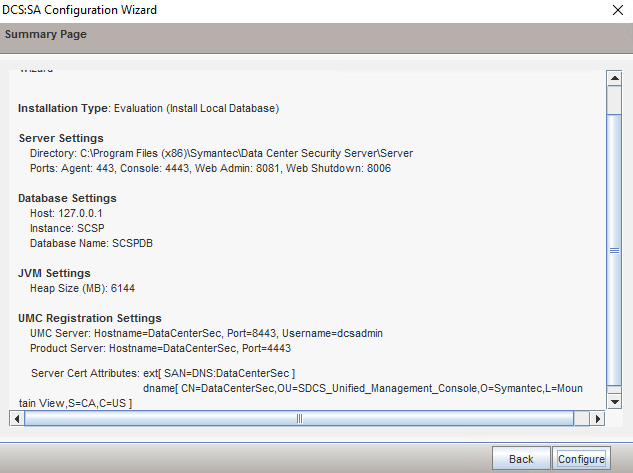Click the horizontal scrollbar right arrow
Screen dimensions: 633x473
597,419
